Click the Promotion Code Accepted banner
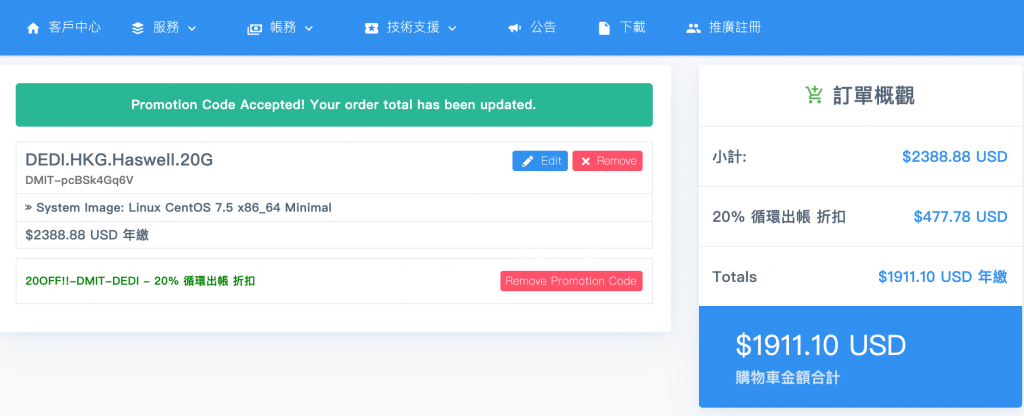The height and width of the screenshot is (416, 1024). 334,104
